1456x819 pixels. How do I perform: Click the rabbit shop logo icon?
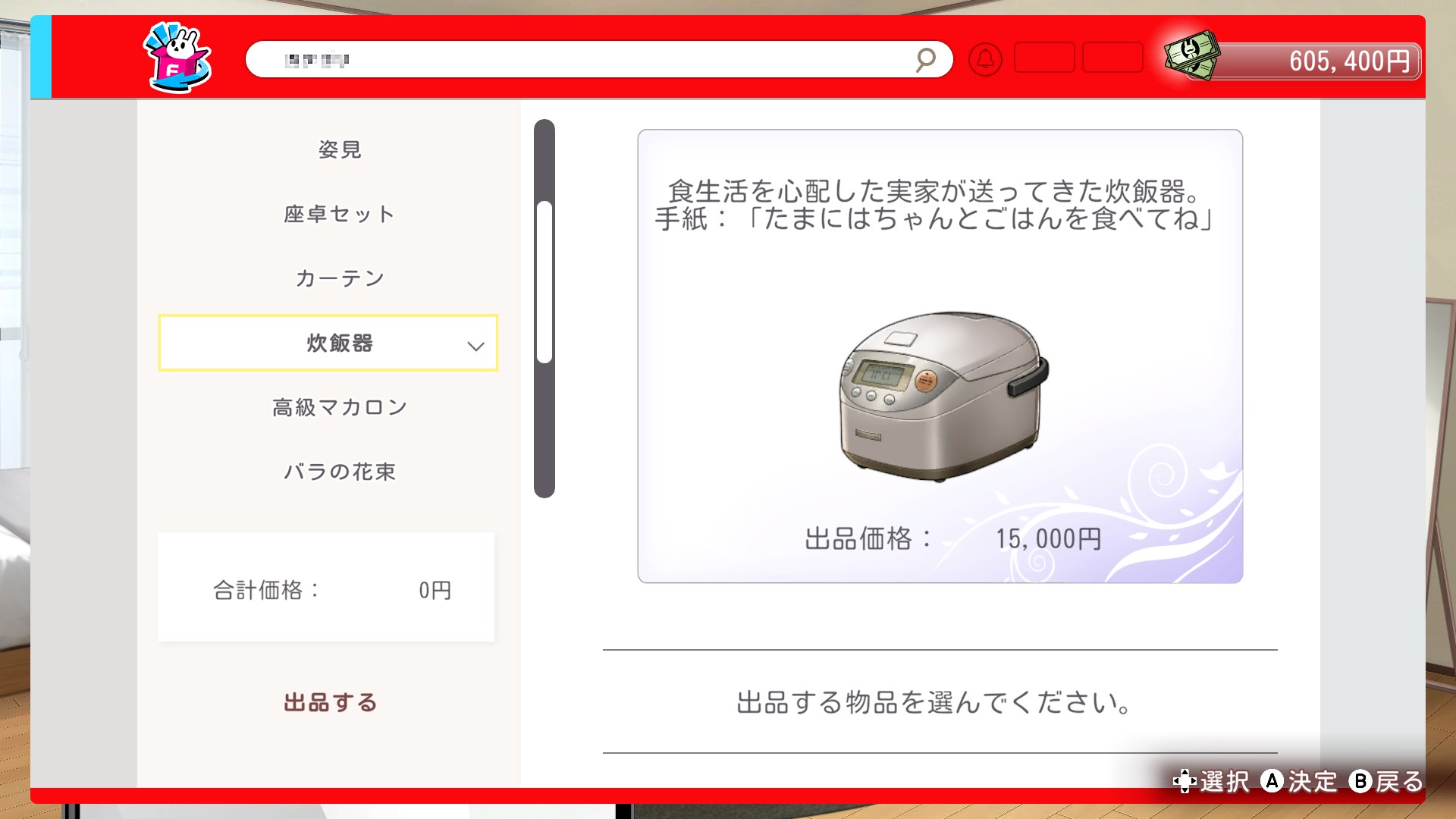pyautogui.click(x=177, y=58)
